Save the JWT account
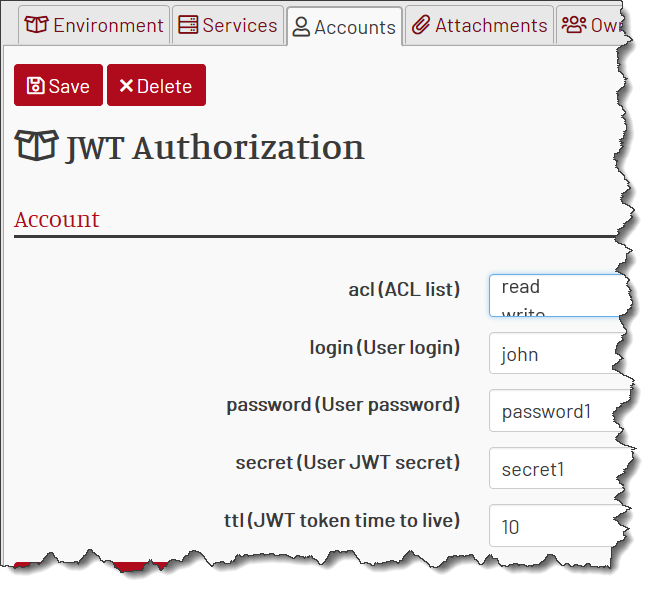The width and height of the screenshot is (658, 594). pyautogui.click(x=58, y=85)
